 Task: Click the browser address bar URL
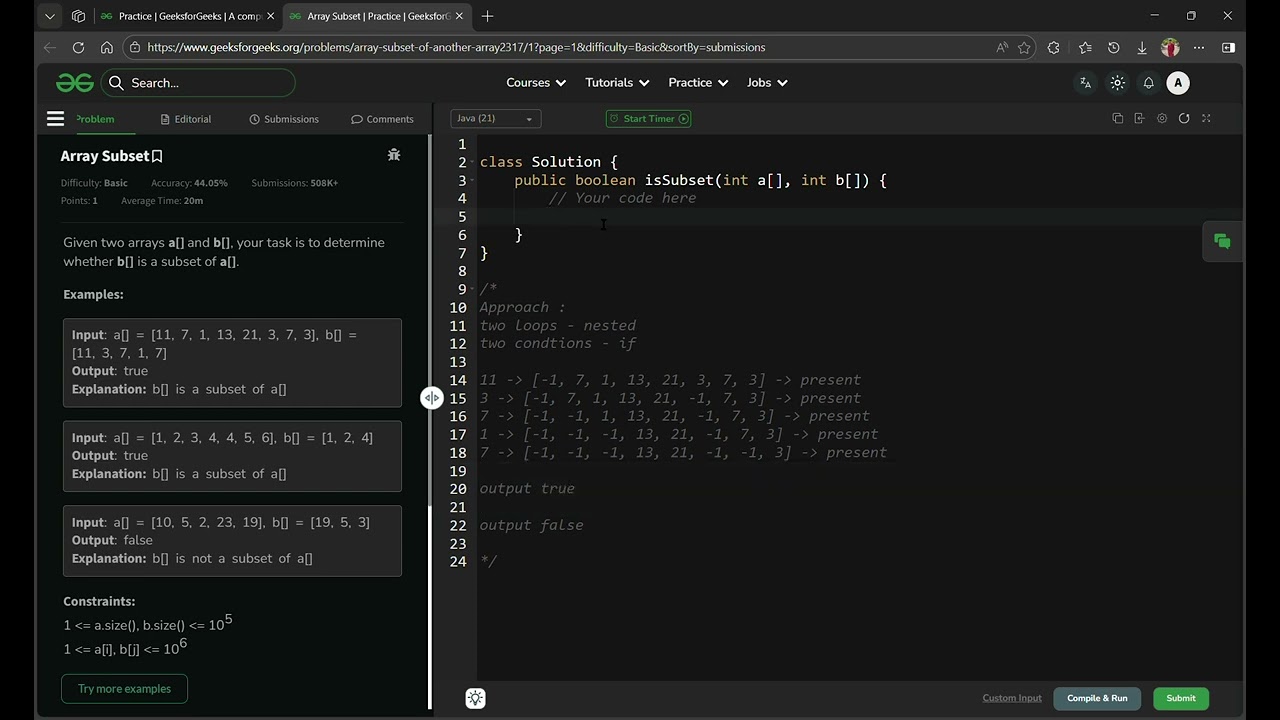click(x=456, y=47)
